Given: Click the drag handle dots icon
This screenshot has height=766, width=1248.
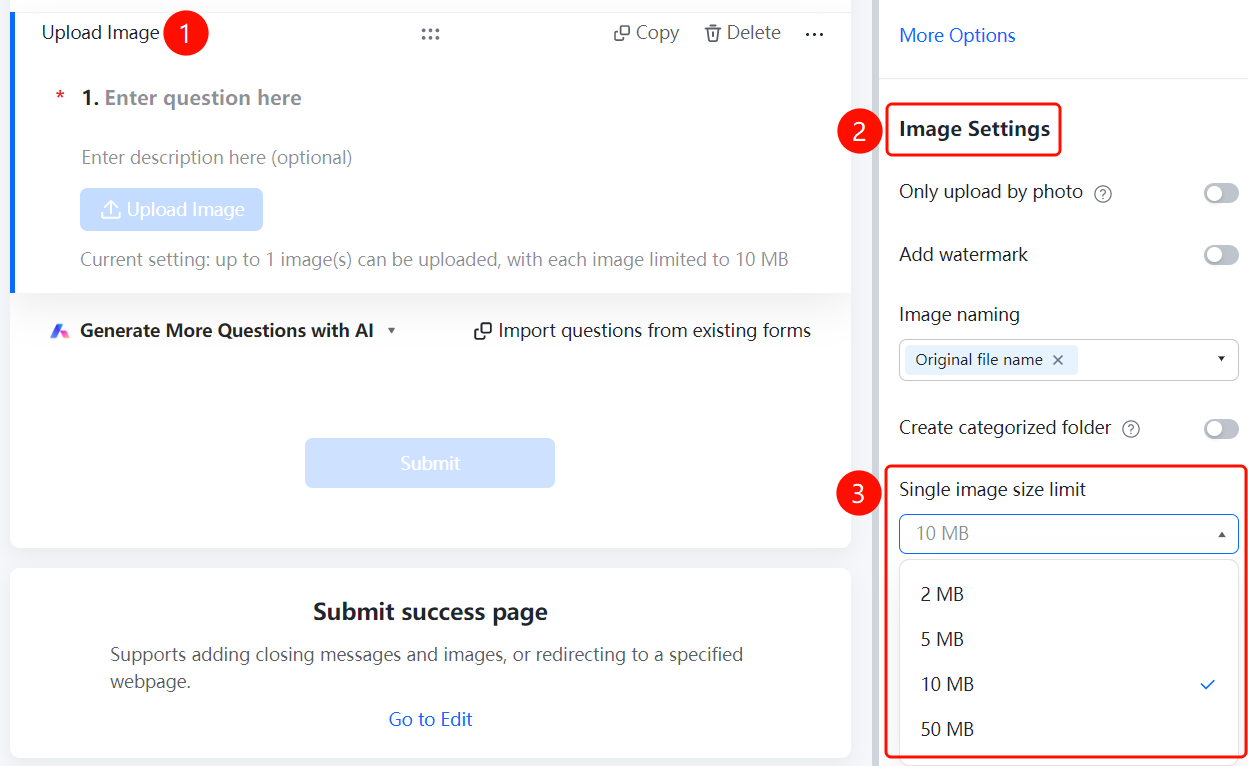Looking at the screenshot, I should tap(430, 34).
